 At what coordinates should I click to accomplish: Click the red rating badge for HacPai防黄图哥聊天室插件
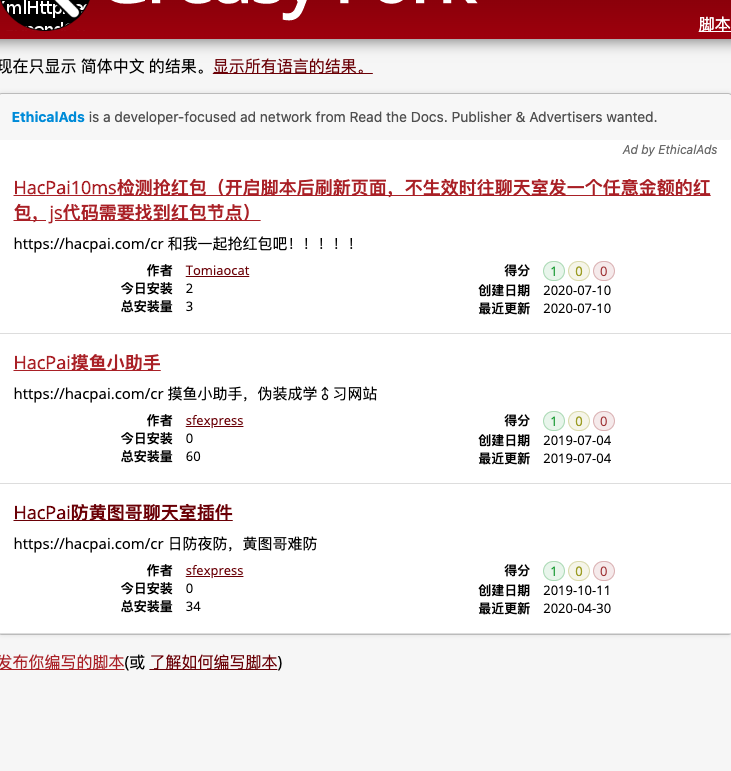pos(604,571)
